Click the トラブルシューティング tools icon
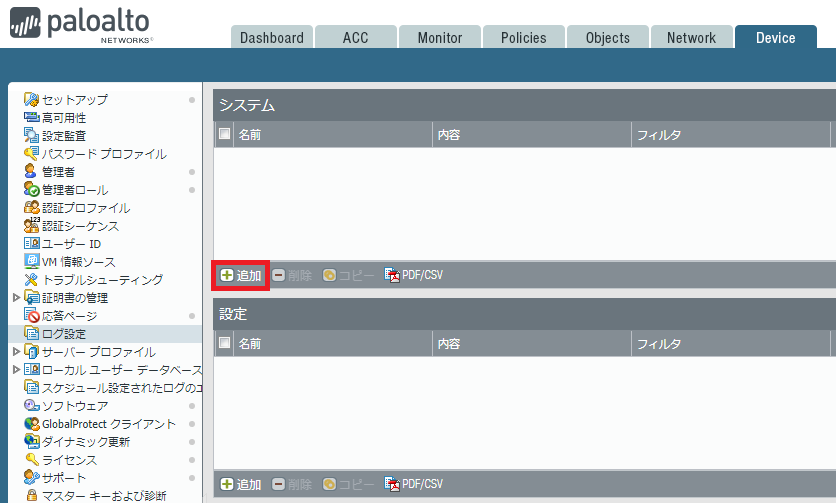The height and width of the screenshot is (503, 836). [x=31, y=280]
